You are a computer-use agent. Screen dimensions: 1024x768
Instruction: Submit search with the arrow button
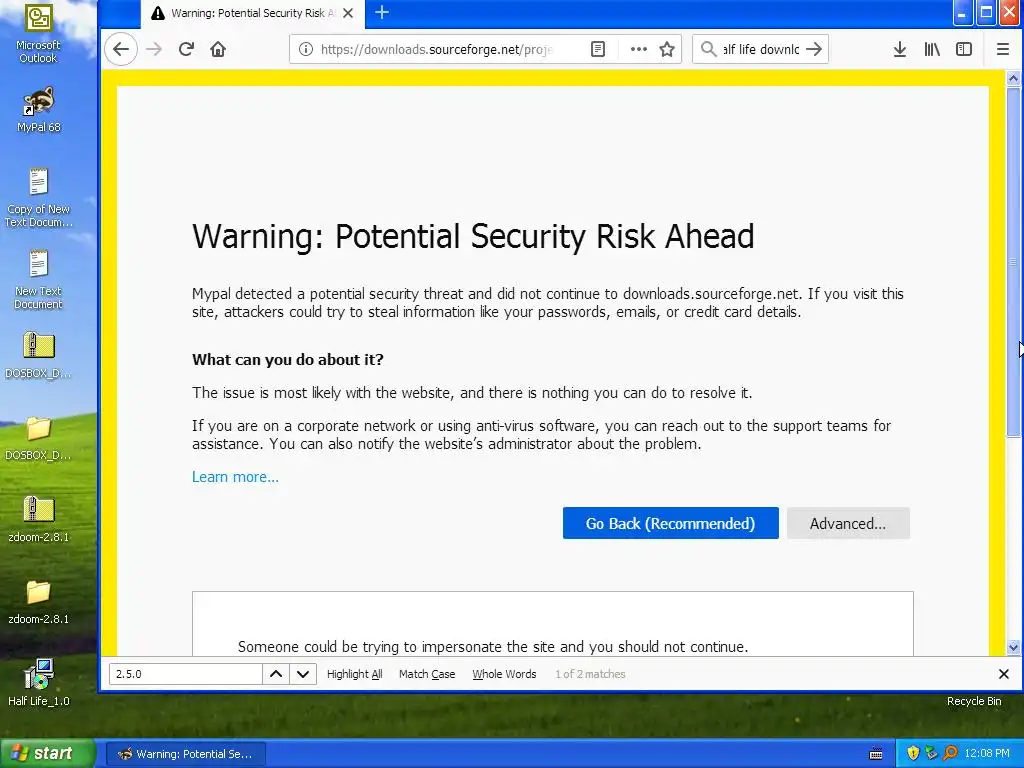814,49
